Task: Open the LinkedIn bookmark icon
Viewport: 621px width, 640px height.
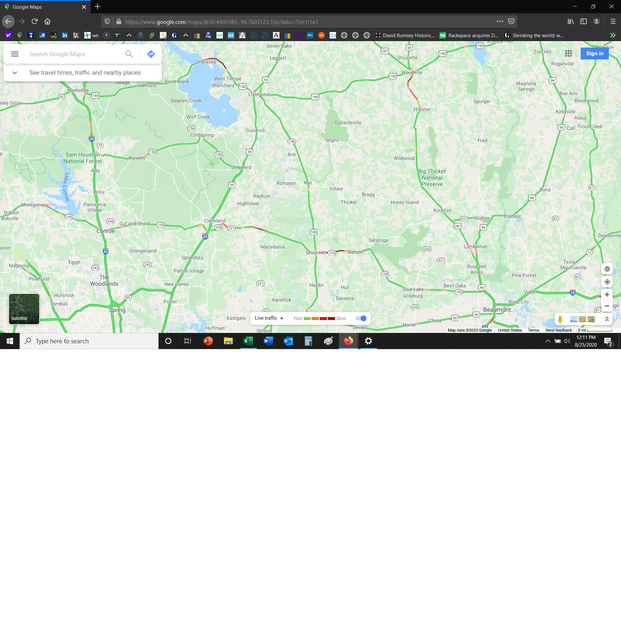Action: point(65,36)
